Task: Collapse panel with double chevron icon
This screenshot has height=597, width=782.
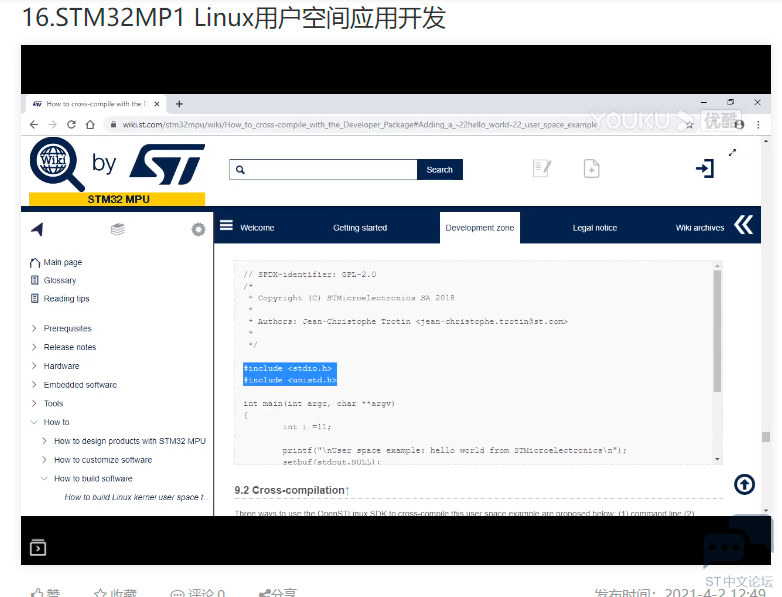Action: [744, 225]
